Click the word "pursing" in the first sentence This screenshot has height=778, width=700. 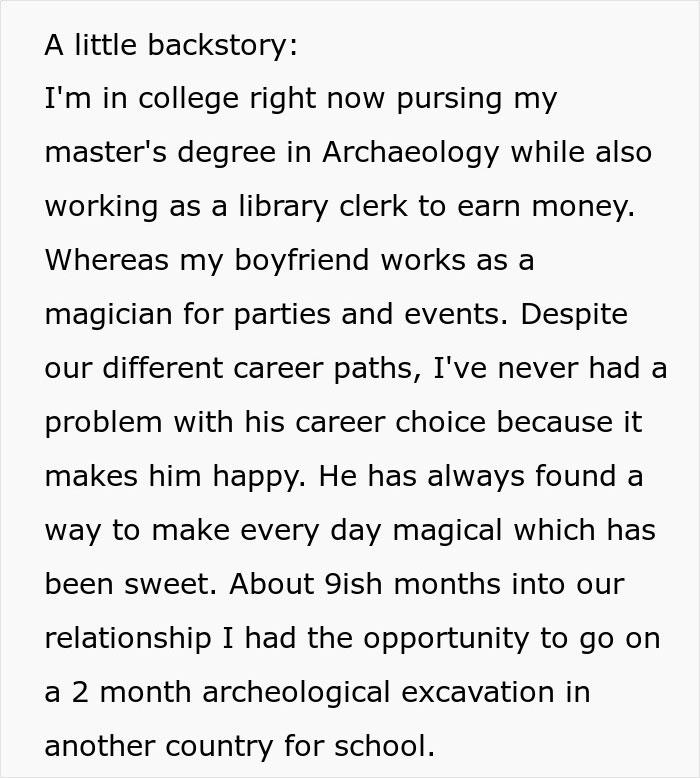(x=449, y=99)
